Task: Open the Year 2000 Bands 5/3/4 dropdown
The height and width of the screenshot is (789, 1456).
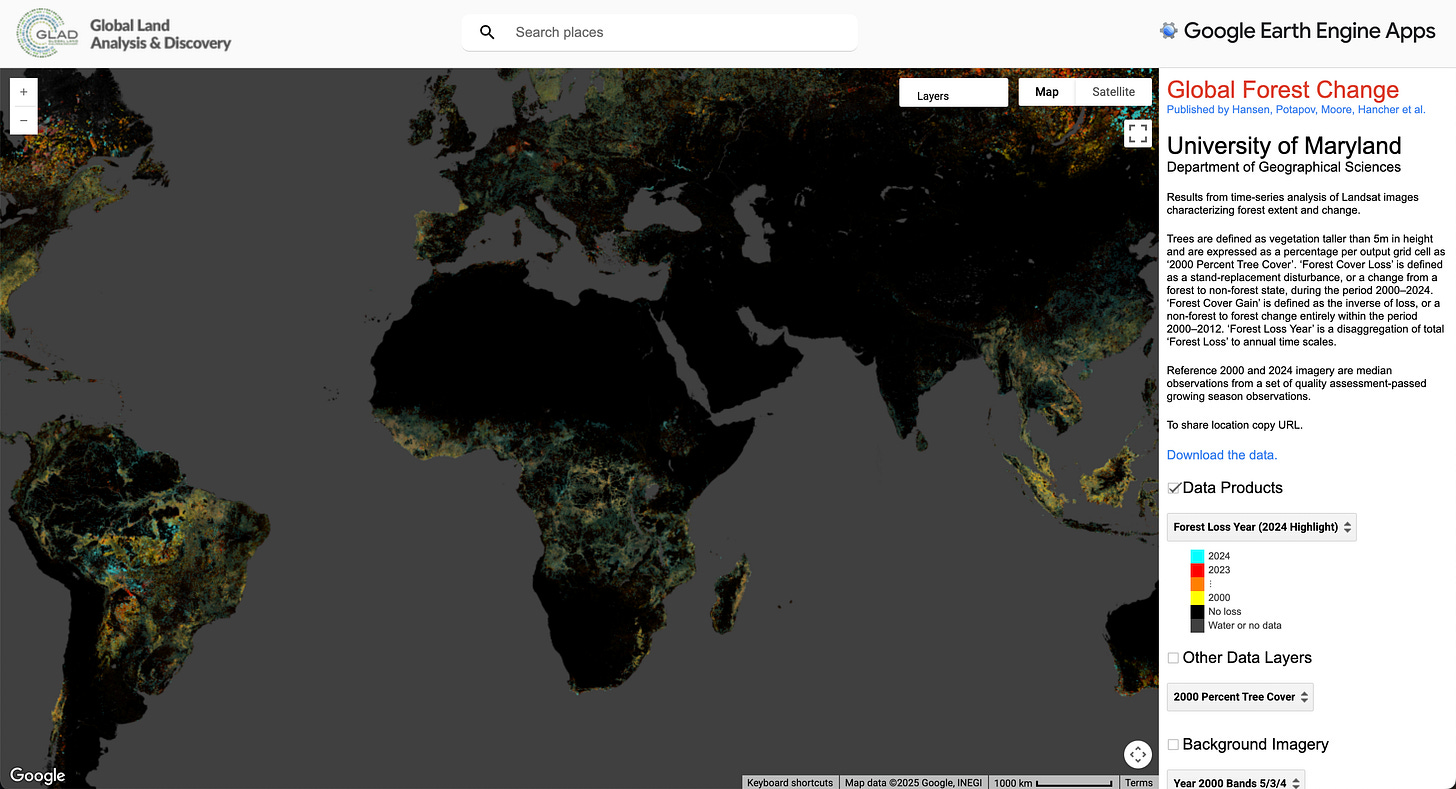Action: pyautogui.click(x=1236, y=782)
